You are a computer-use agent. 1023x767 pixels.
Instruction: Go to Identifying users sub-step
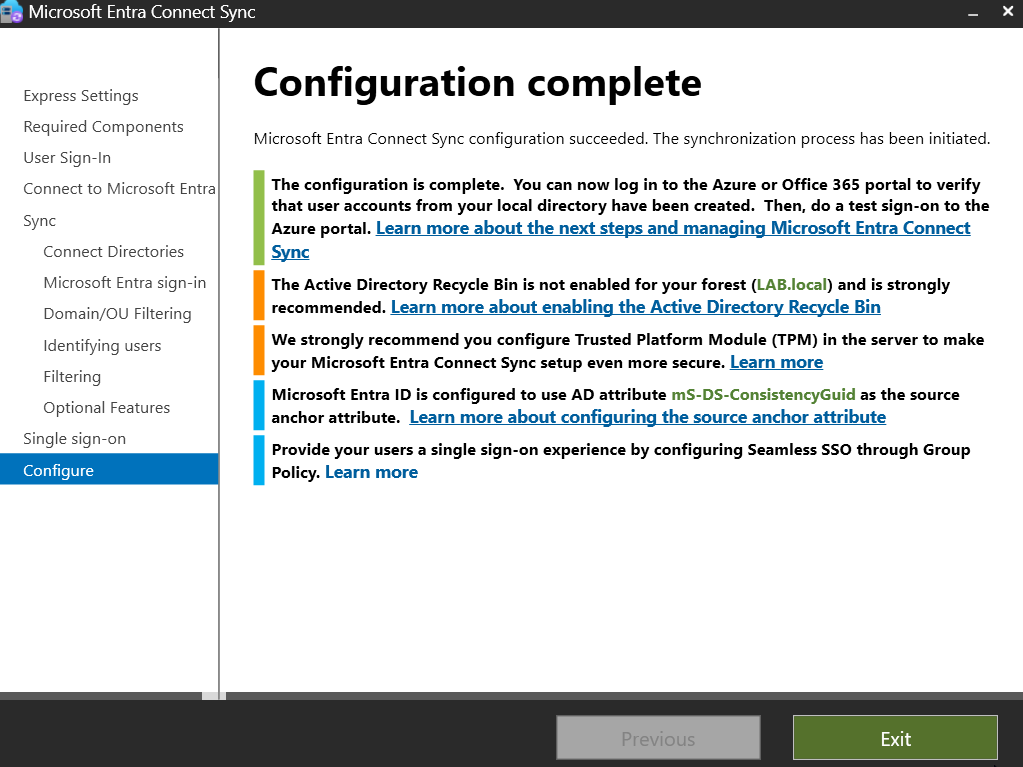(102, 345)
